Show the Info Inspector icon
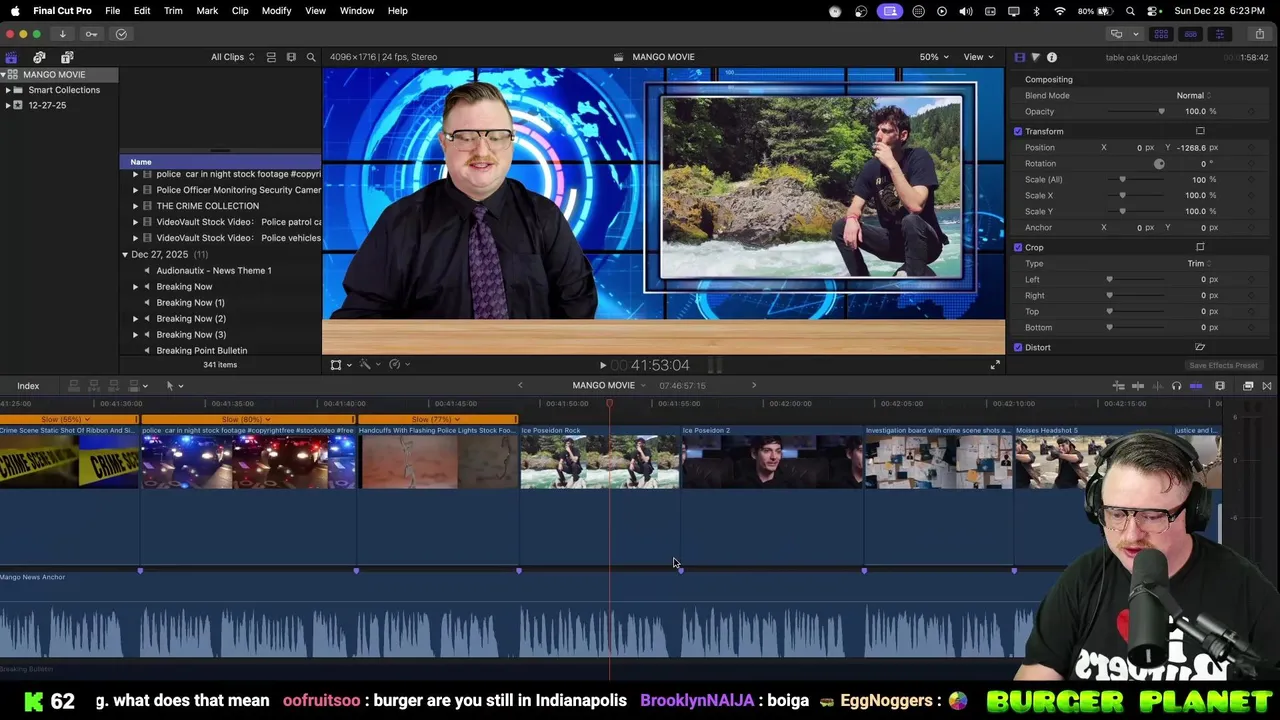Image resolution: width=1280 pixels, height=720 pixels. click(1052, 57)
